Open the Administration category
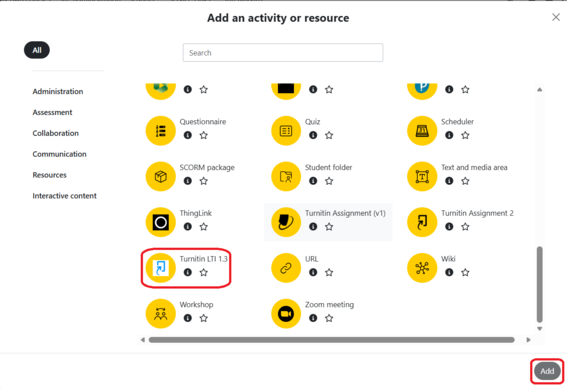Image resolution: width=567 pixels, height=388 pixels. click(58, 91)
